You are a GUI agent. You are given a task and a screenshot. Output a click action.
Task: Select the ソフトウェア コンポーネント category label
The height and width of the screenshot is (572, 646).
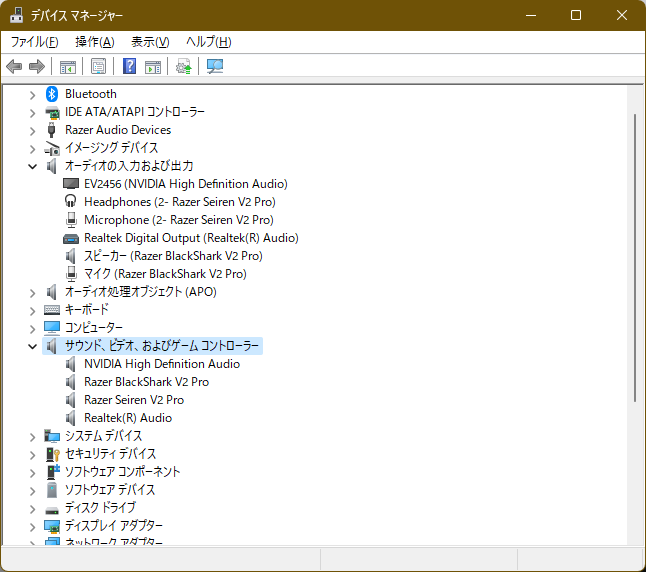(122, 472)
